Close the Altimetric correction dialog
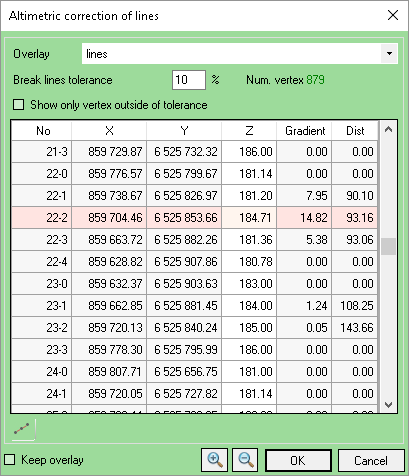The height and width of the screenshot is (476, 409). (x=393, y=15)
